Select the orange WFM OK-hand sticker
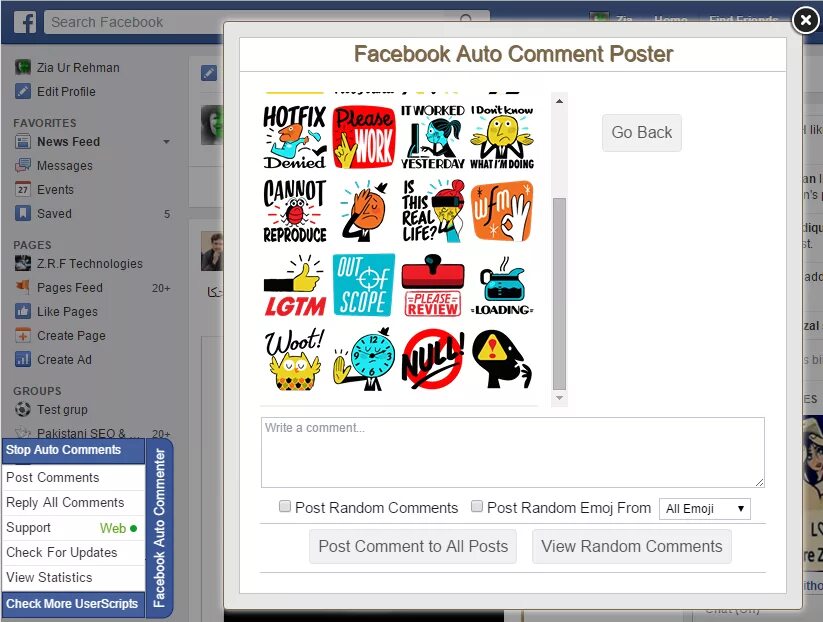The width and height of the screenshot is (823, 622). [502, 211]
